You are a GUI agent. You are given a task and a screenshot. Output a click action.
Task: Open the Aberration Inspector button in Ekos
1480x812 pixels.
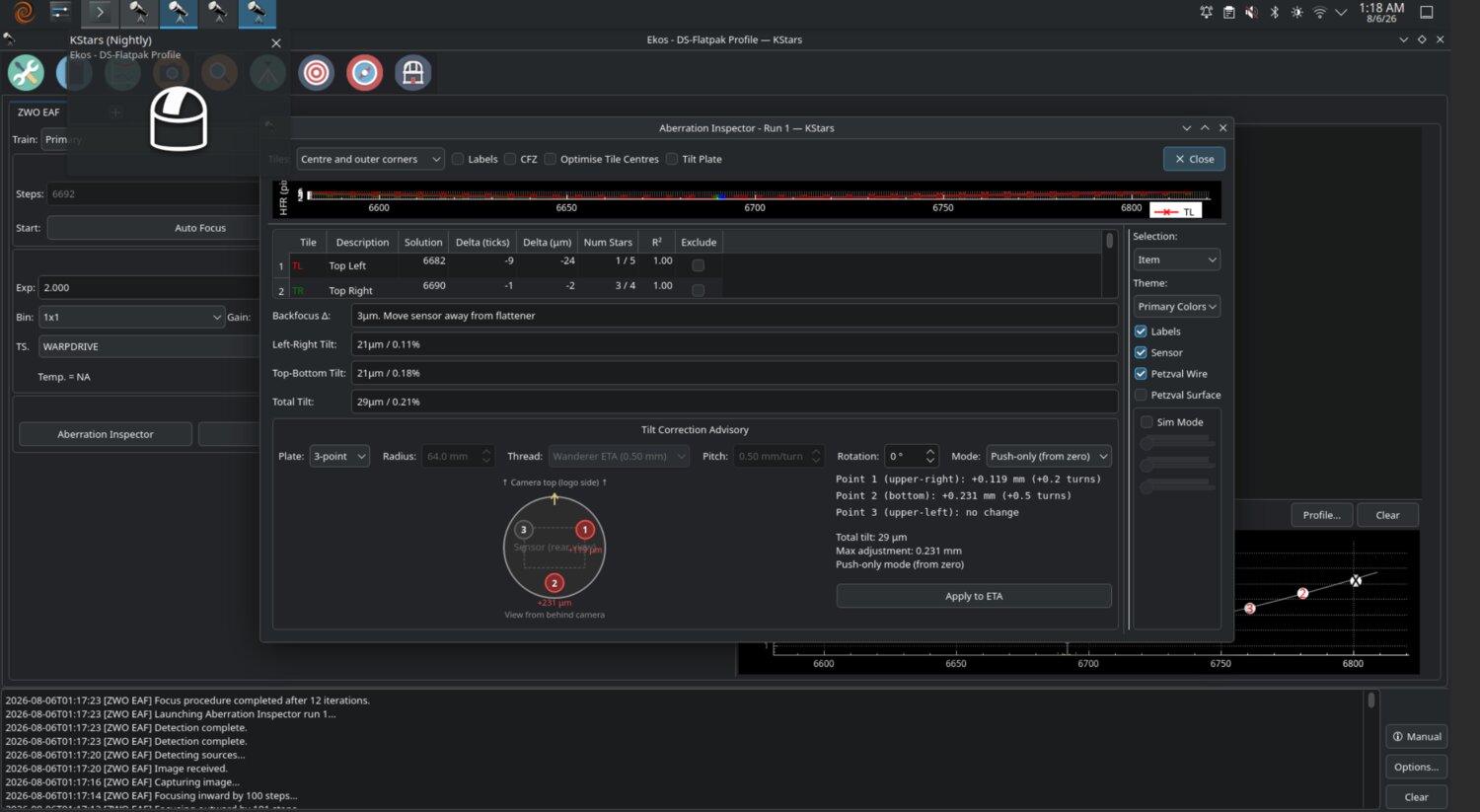106,434
